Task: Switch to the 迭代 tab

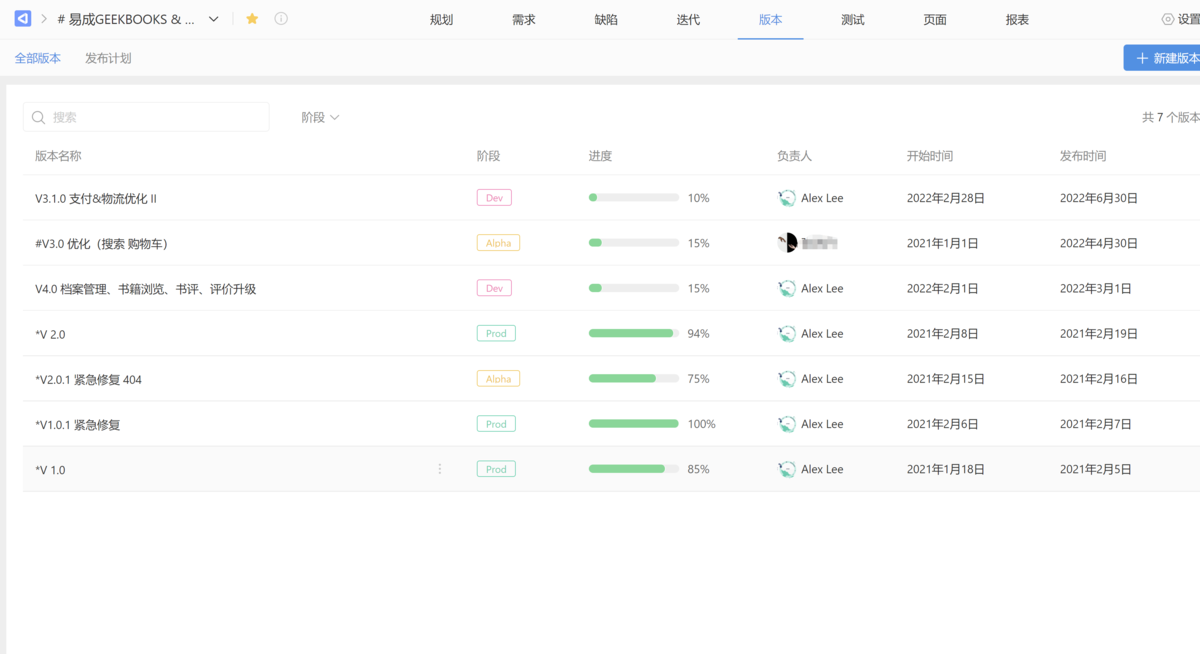Action: coord(688,20)
